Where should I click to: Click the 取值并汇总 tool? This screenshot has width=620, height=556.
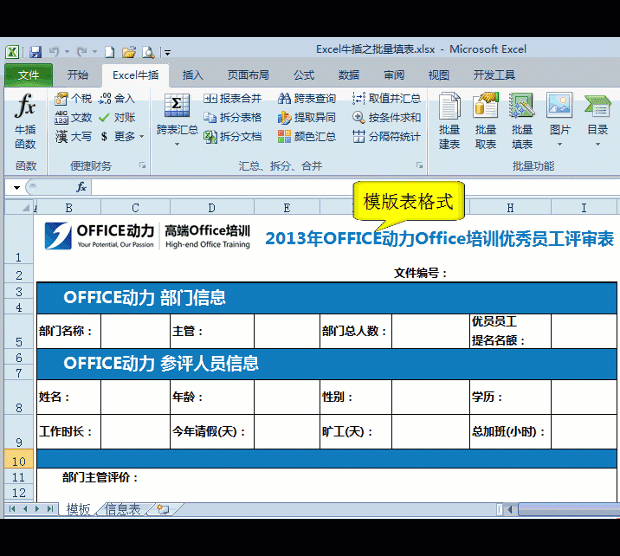(386, 98)
